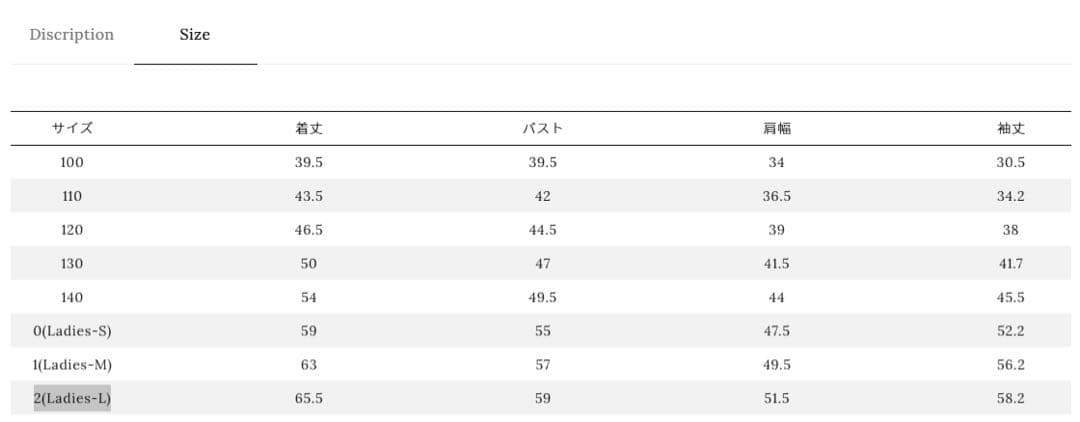Select the size 140 row label
The height and width of the screenshot is (422, 1080).
[x=72, y=298]
